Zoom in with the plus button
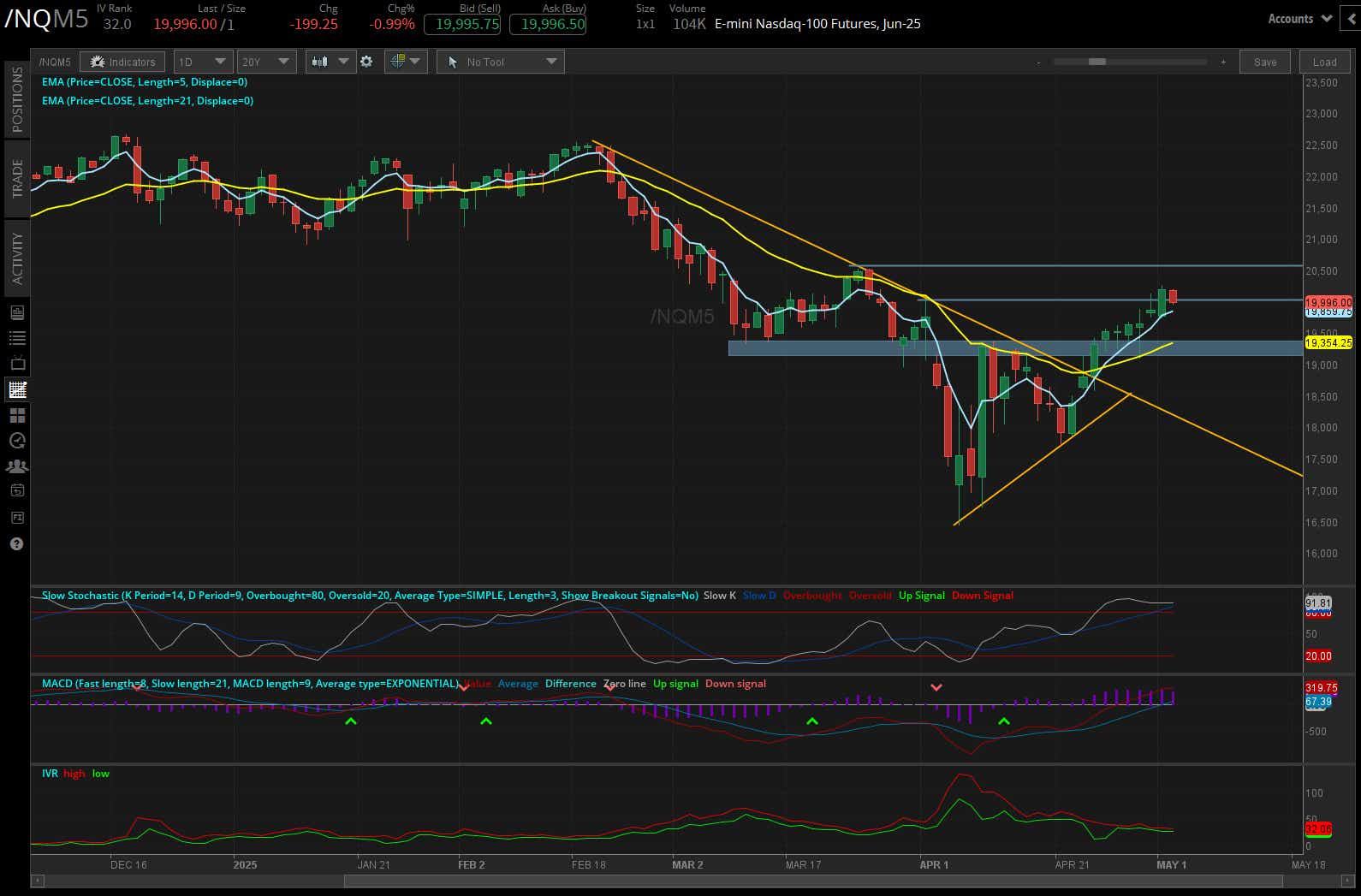This screenshot has height=896, width=1361. (x=1223, y=62)
